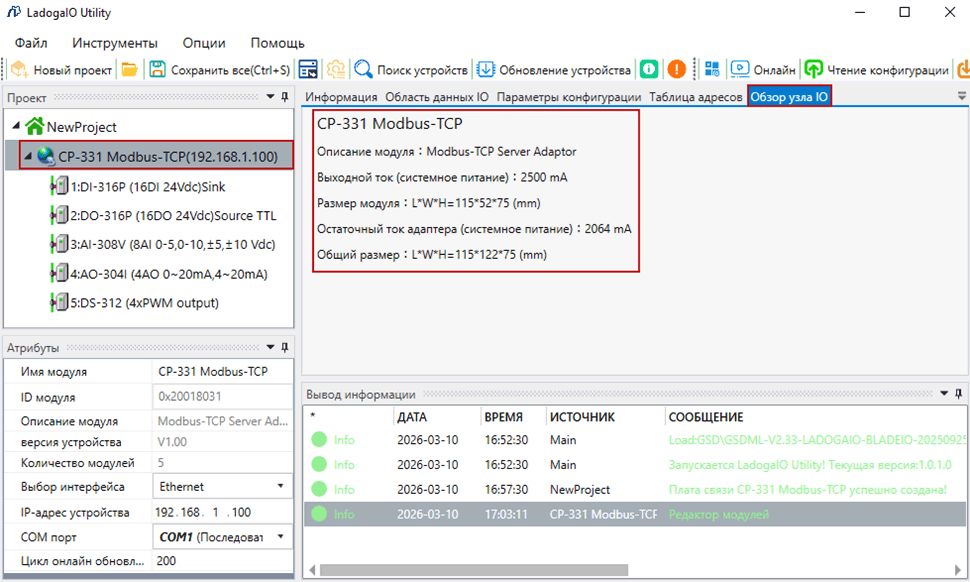Open the Помощь menu
970x582 pixels.
tap(277, 43)
